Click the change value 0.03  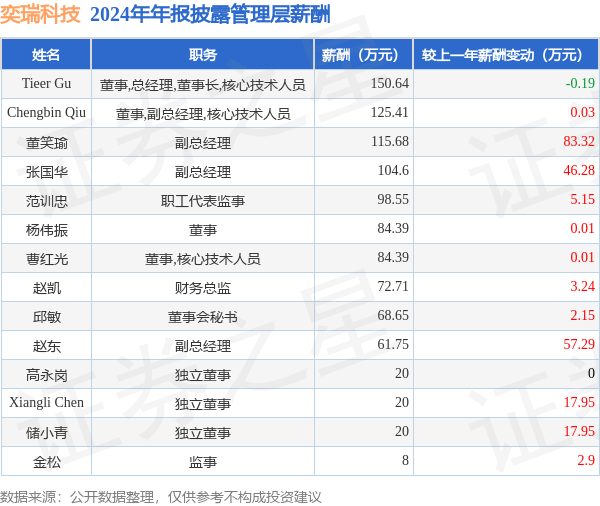tap(582, 112)
